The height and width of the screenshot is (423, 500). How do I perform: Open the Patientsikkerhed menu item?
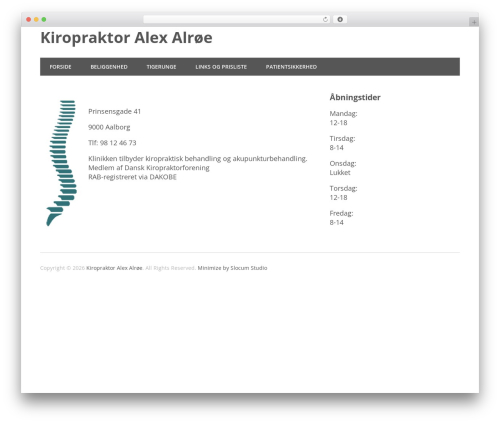pyautogui.click(x=291, y=67)
